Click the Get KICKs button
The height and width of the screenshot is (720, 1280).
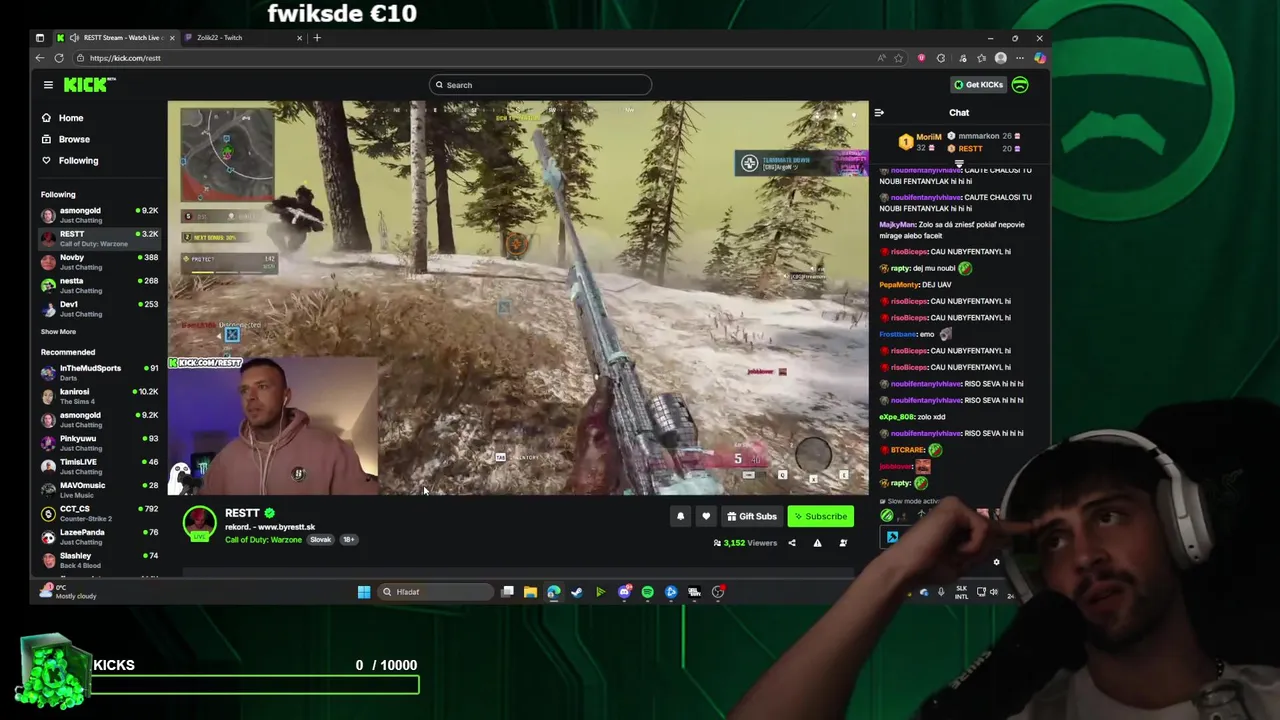click(978, 85)
